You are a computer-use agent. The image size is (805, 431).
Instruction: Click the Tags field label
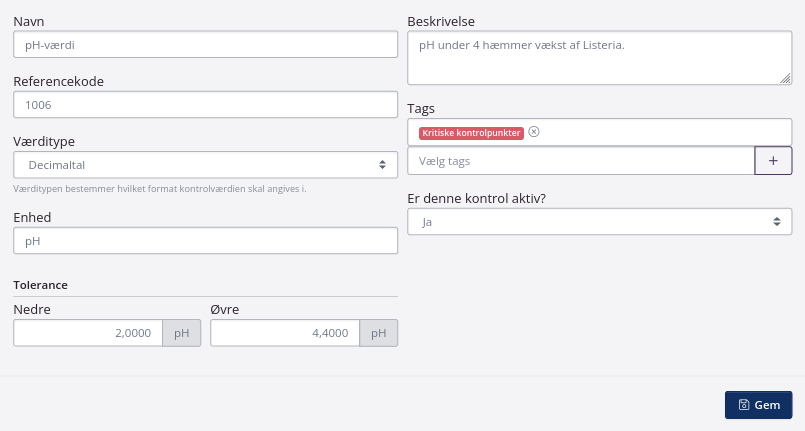click(421, 108)
